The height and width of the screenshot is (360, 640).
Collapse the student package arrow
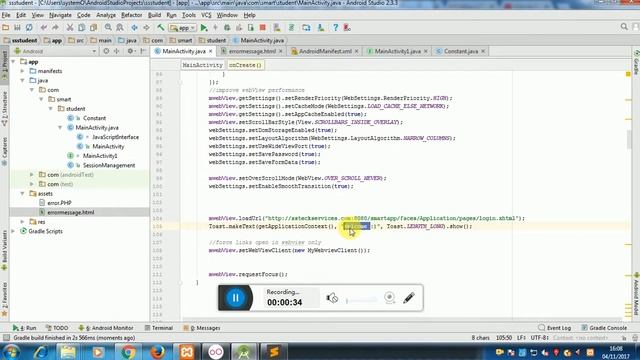tap(51, 109)
